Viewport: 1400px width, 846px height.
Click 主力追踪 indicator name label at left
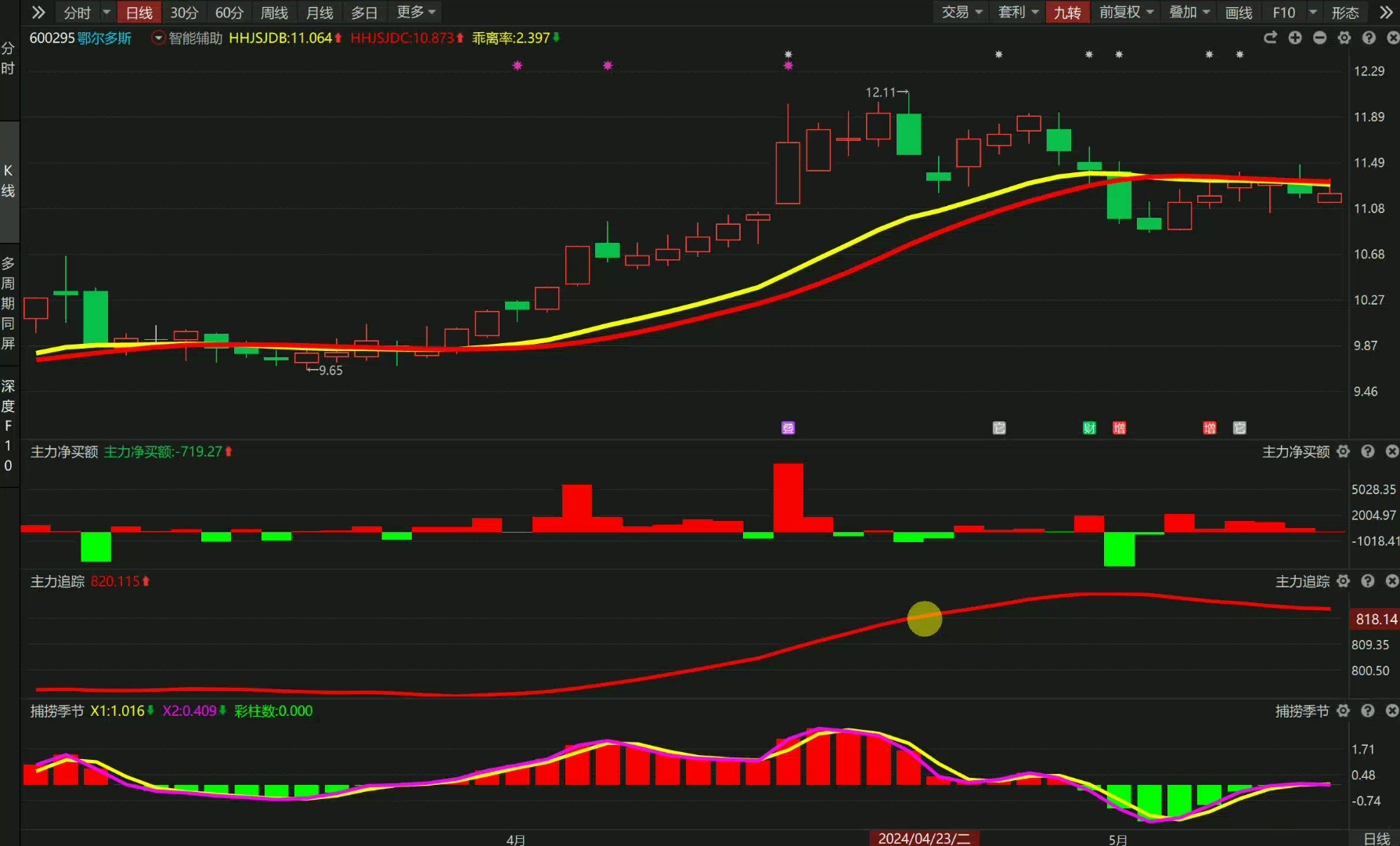(57, 581)
